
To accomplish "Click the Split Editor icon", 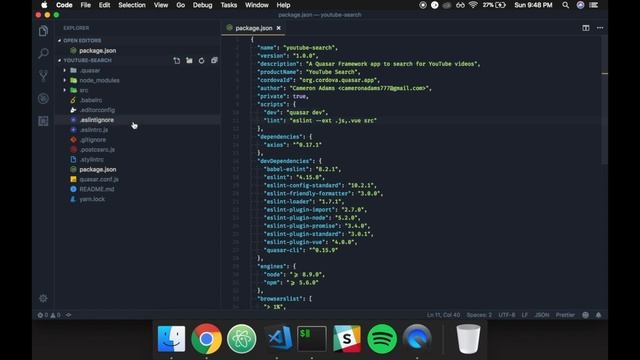I will pyautogui.click(x=586, y=28).
